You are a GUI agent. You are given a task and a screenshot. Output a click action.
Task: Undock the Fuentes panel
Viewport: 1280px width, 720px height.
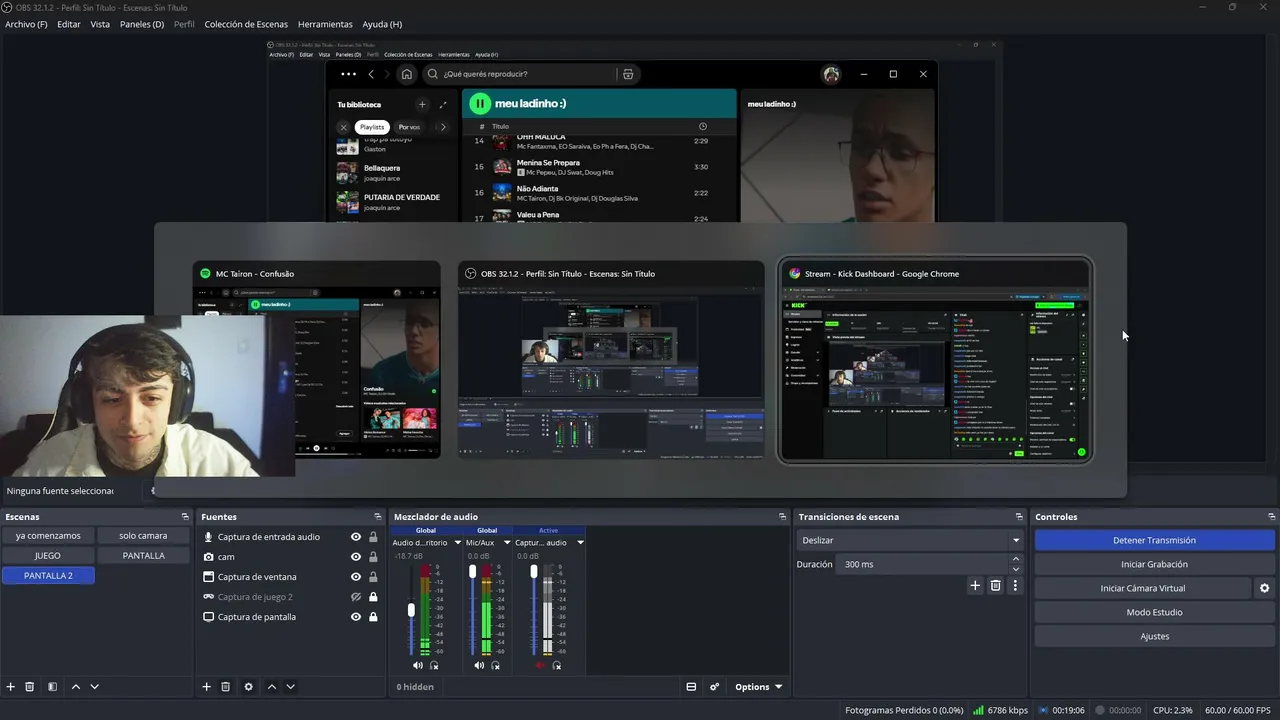tap(378, 517)
